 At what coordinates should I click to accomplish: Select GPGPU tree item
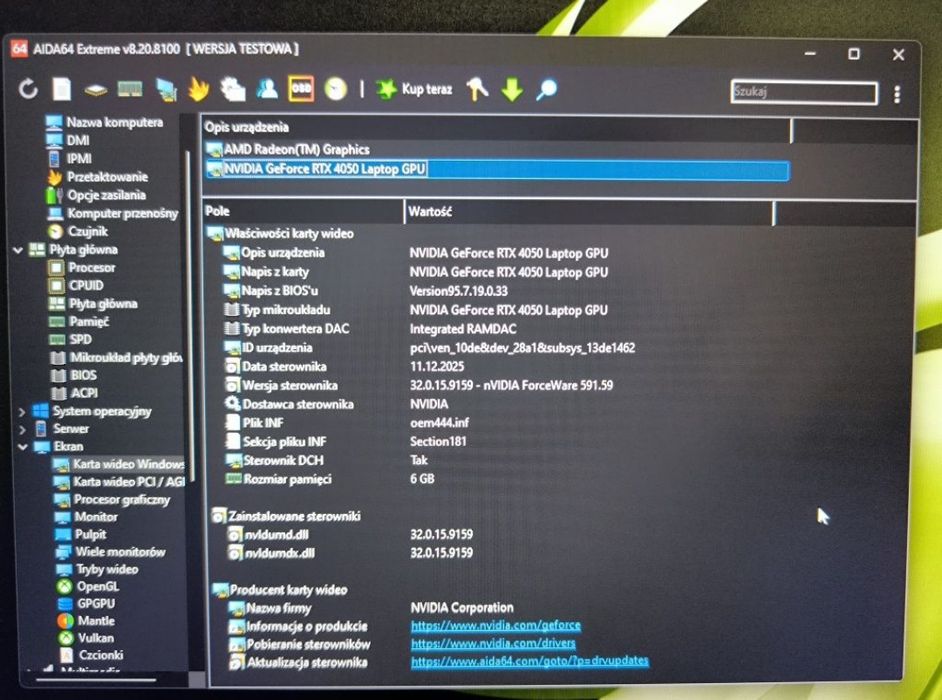pos(86,604)
